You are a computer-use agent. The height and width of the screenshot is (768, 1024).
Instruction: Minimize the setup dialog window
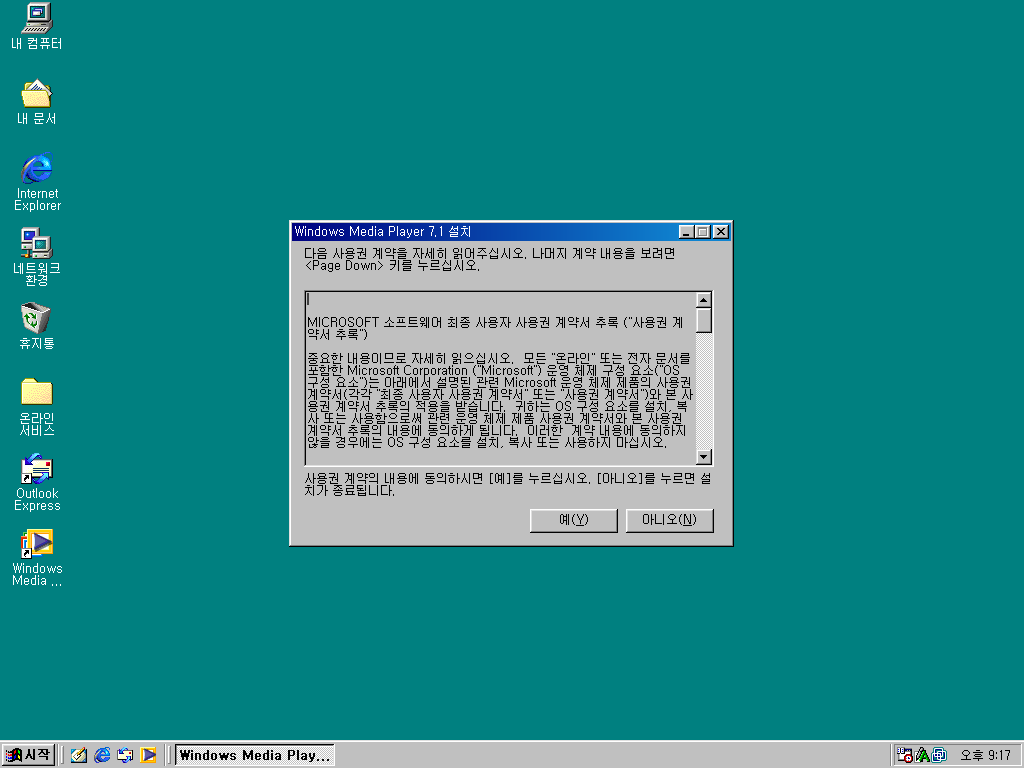(686, 232)
